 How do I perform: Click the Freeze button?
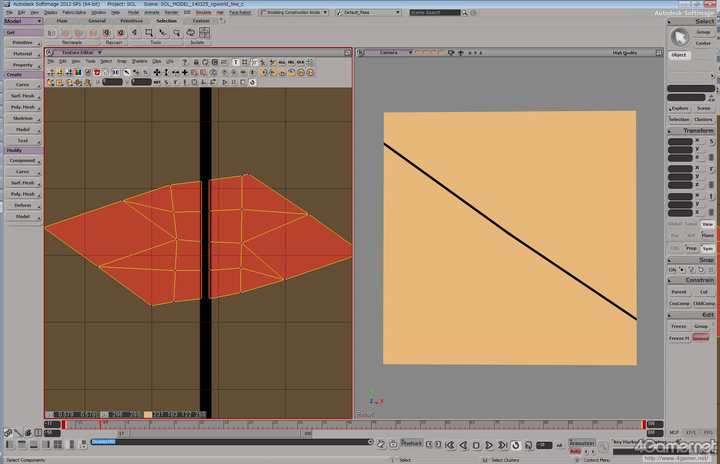[x=678, y=326]
